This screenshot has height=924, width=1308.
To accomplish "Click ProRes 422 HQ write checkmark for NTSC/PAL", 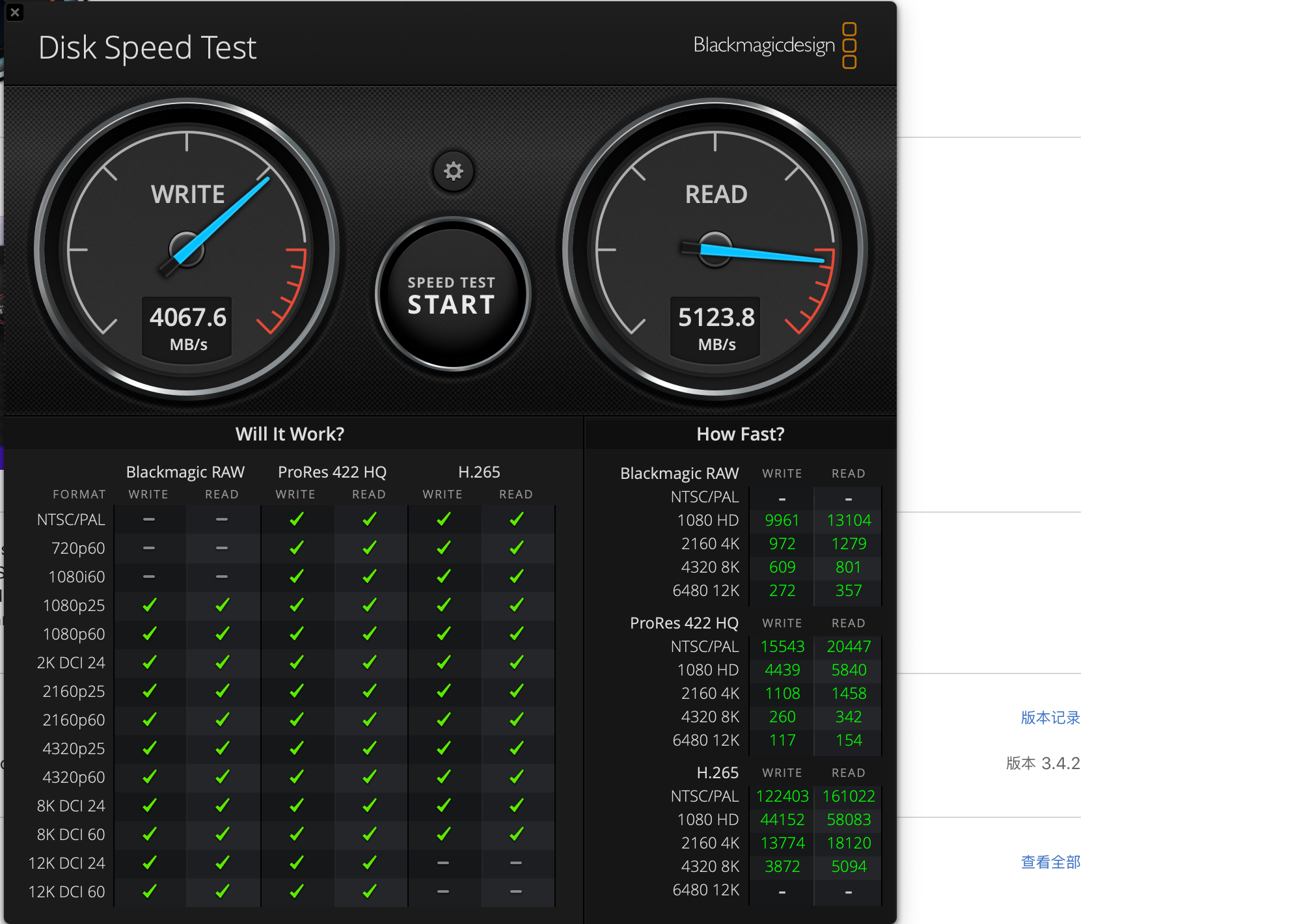I will 296,519.
